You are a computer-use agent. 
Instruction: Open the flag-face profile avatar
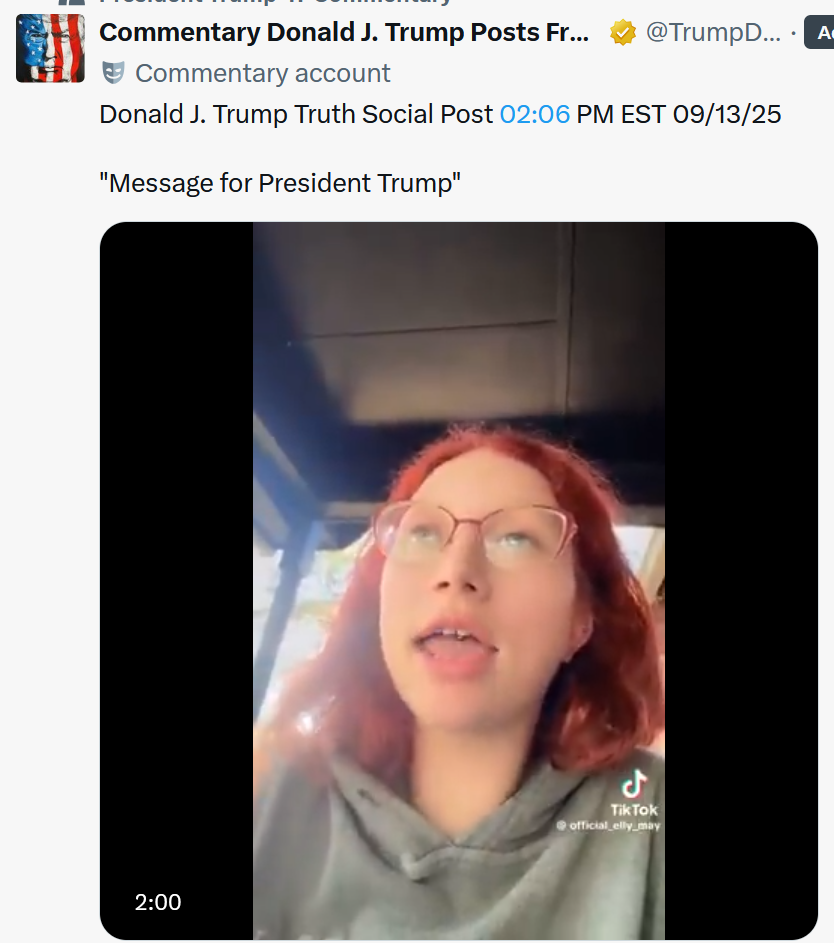coord(50,48)
